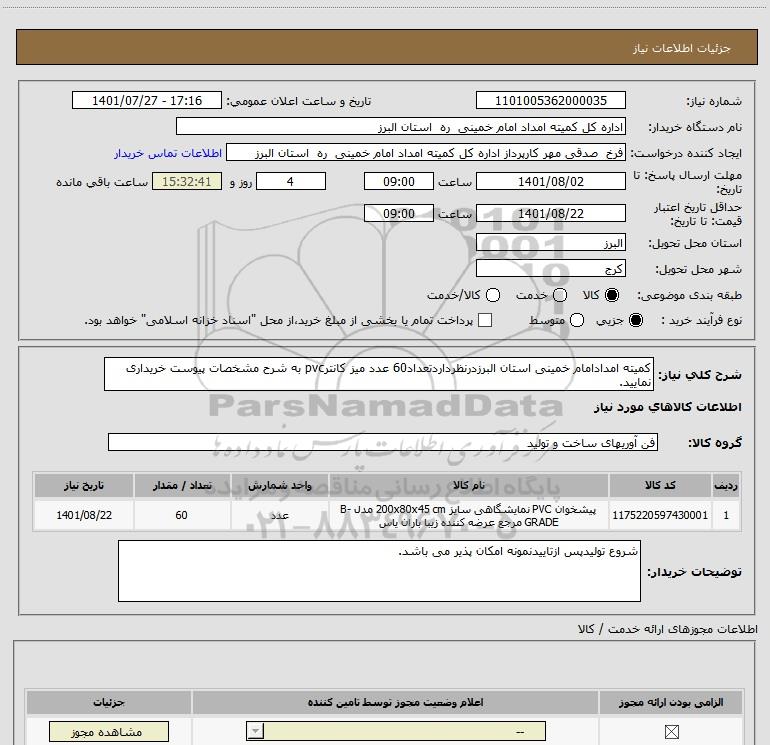Click the response deadline time 09:00 field
The image size is (770, 745).
(x=399, y=181)
